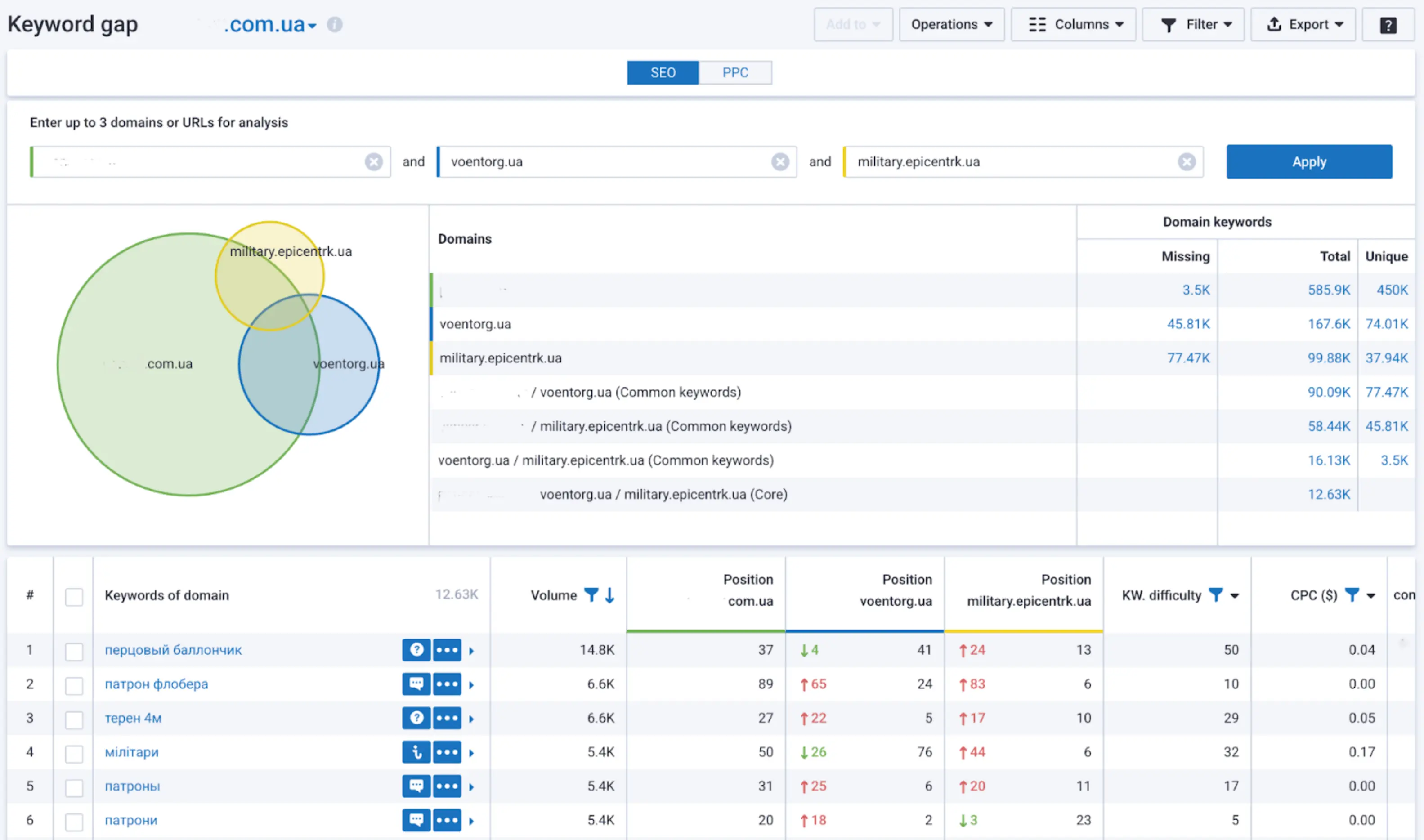This screenshot has height=840, width=1424.
Task: Open the Add to dropdown
Action: (854, 24)
